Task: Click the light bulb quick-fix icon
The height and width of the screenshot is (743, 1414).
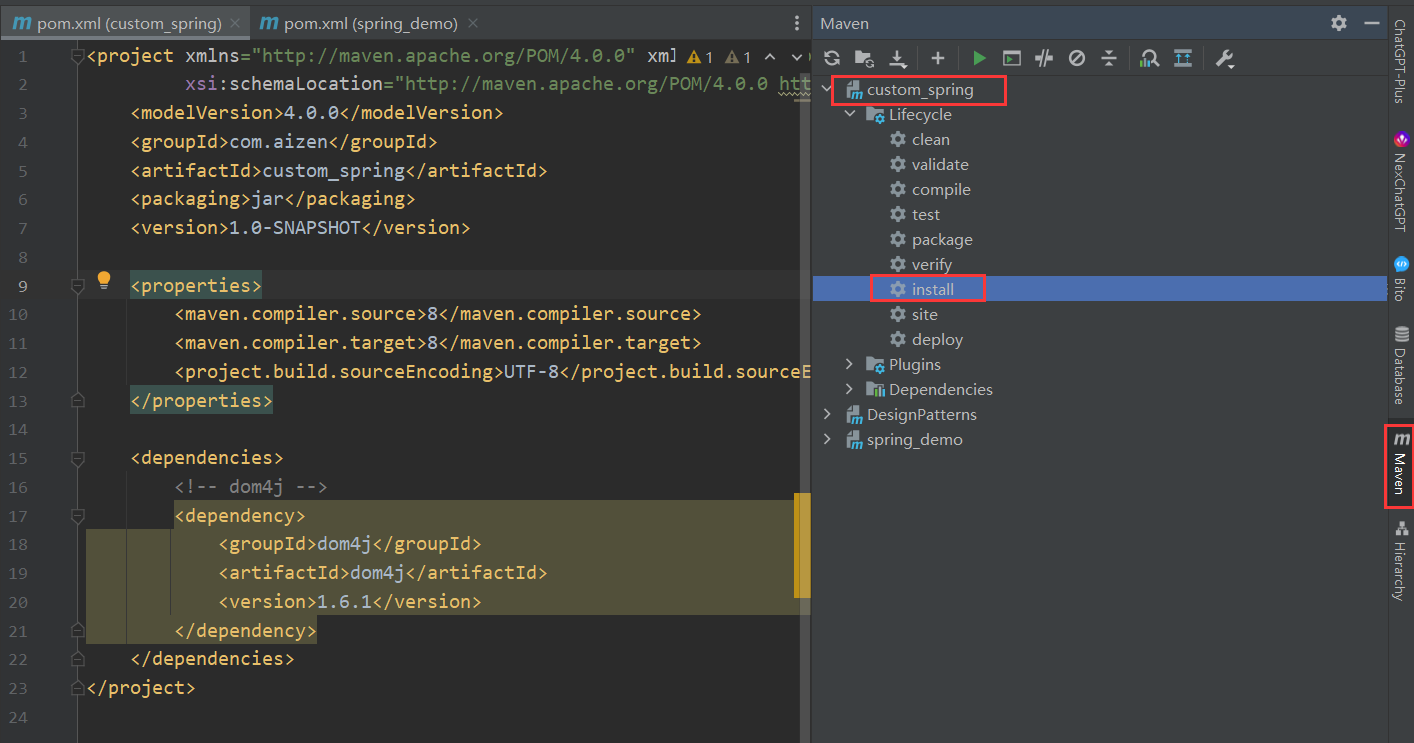Action: point(104,281)
